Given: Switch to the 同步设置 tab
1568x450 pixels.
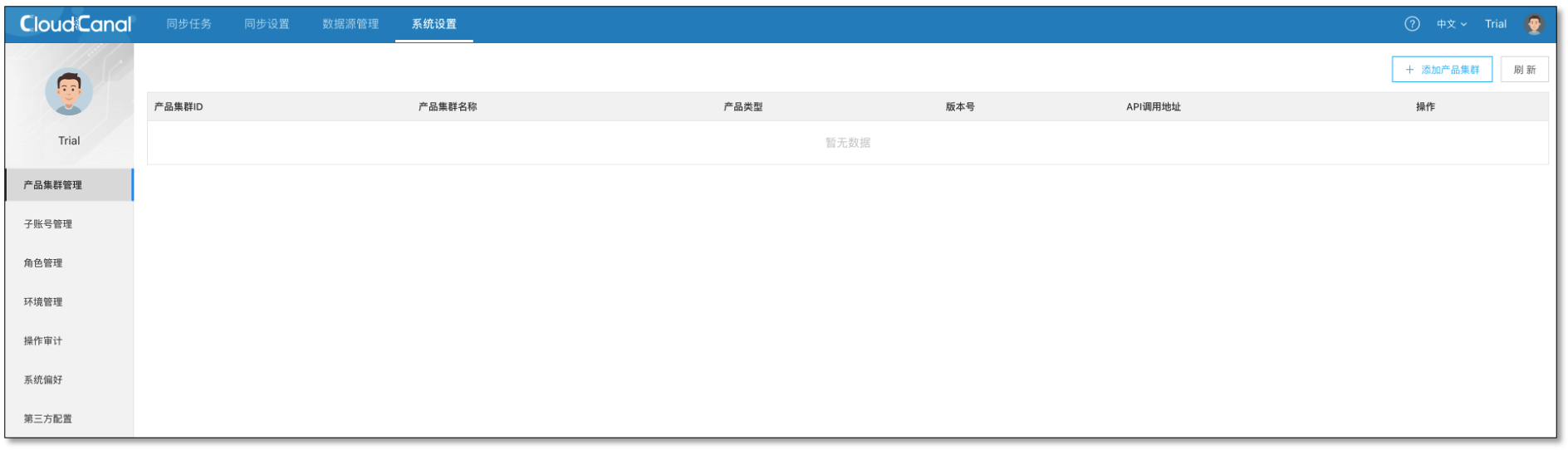Looking at the screenshot, I should [267, 24].
